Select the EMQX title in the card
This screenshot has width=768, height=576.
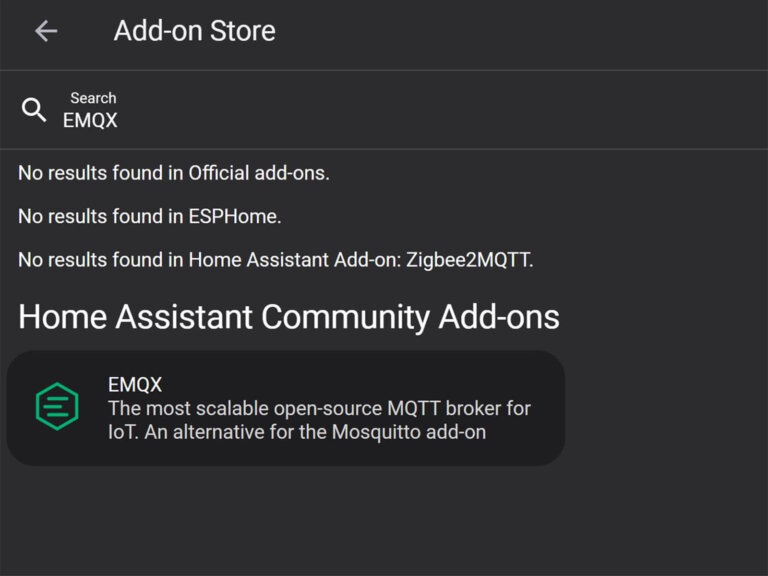coord(135,384)
